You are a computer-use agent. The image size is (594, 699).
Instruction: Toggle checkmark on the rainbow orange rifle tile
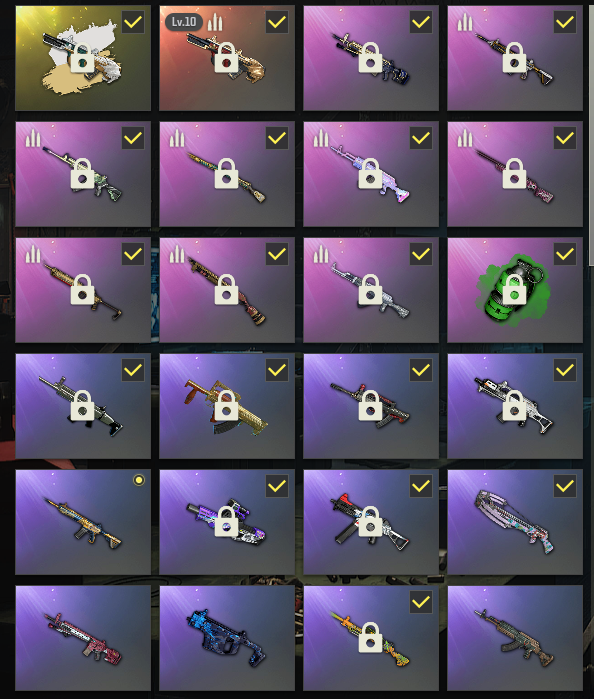click(x=421, y=602)
